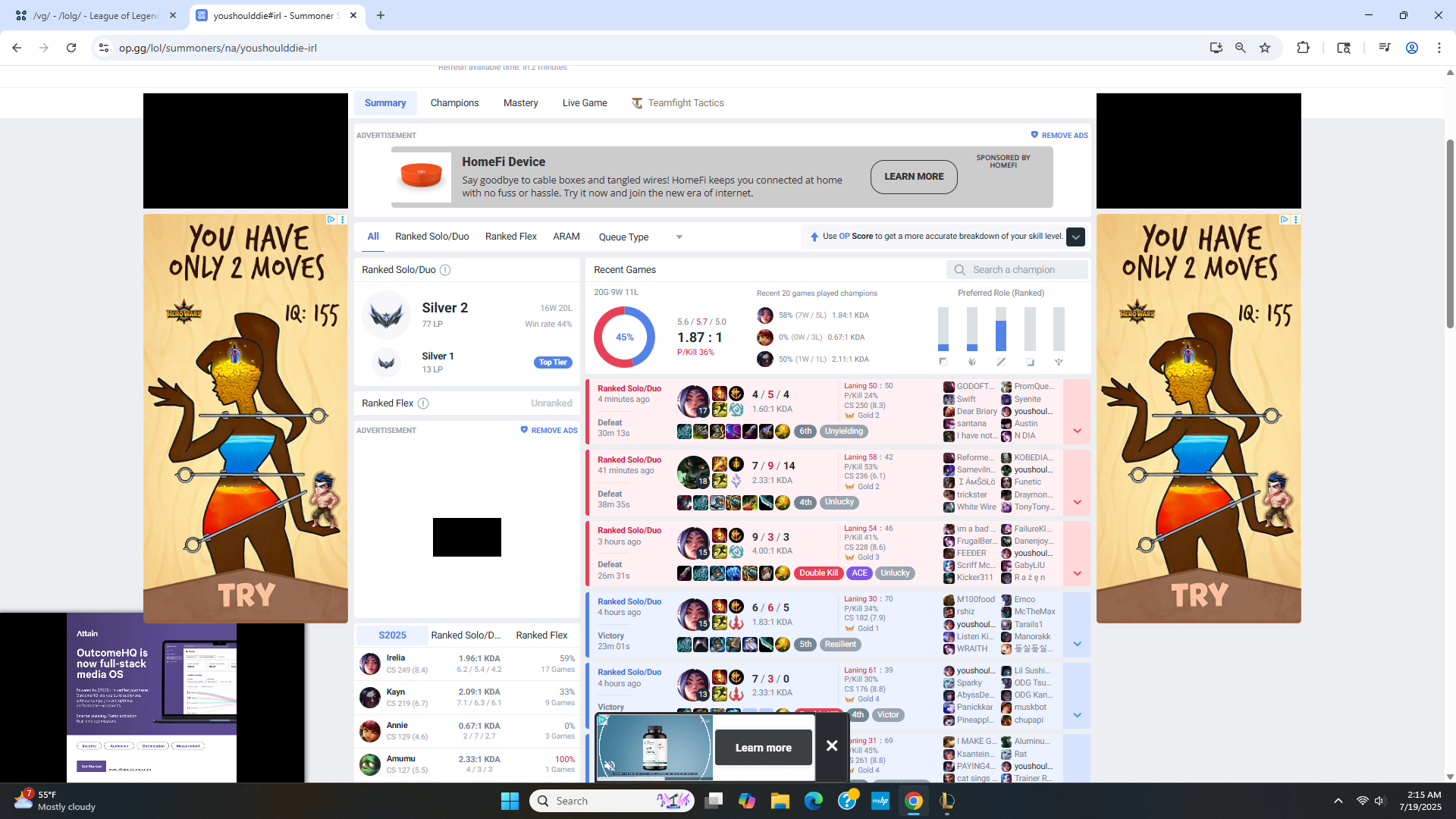Click Learn more on video ad
Screen dimensions: 1456x819
[x=763, y=748]
